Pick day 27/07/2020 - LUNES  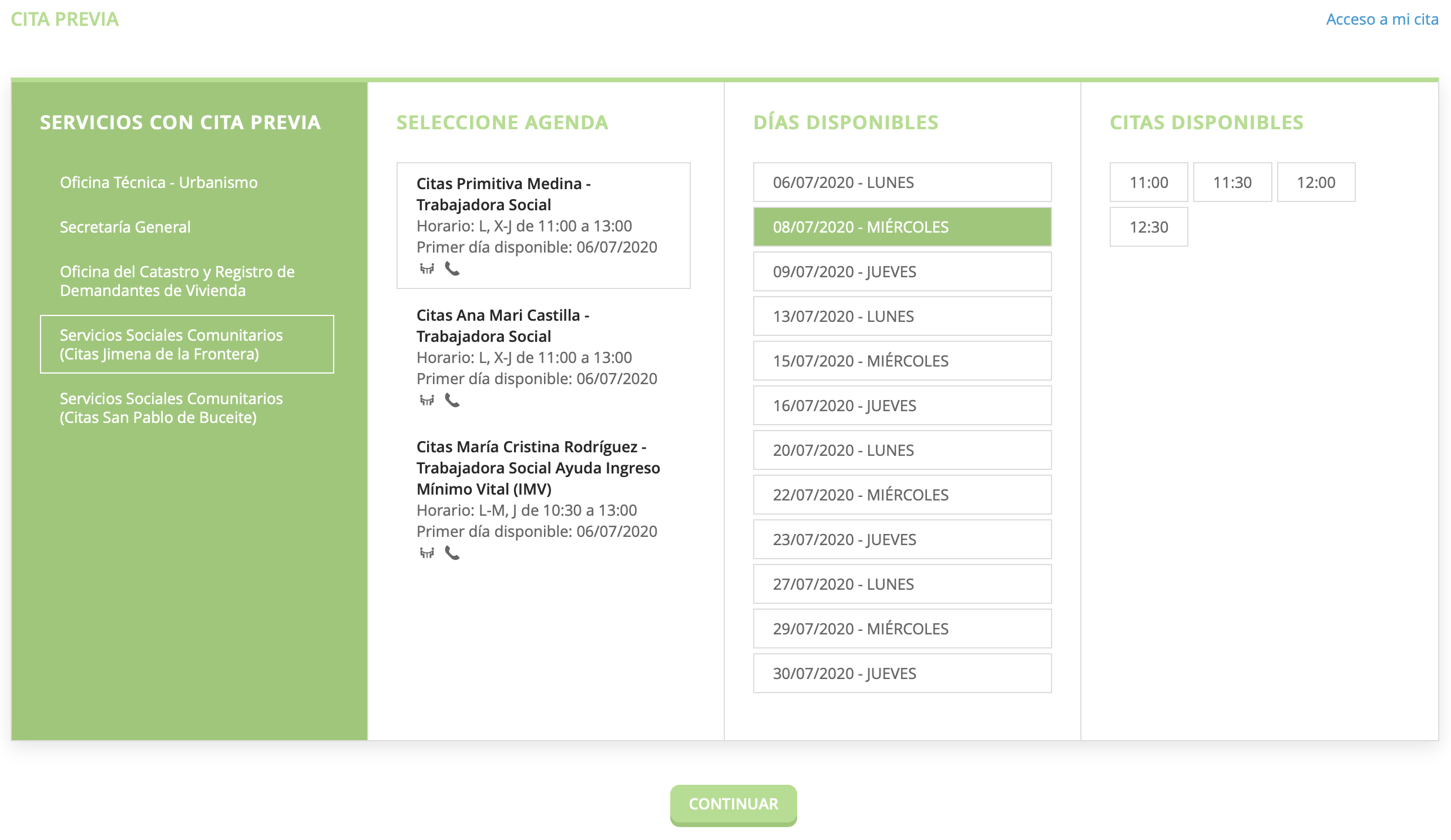902,584
